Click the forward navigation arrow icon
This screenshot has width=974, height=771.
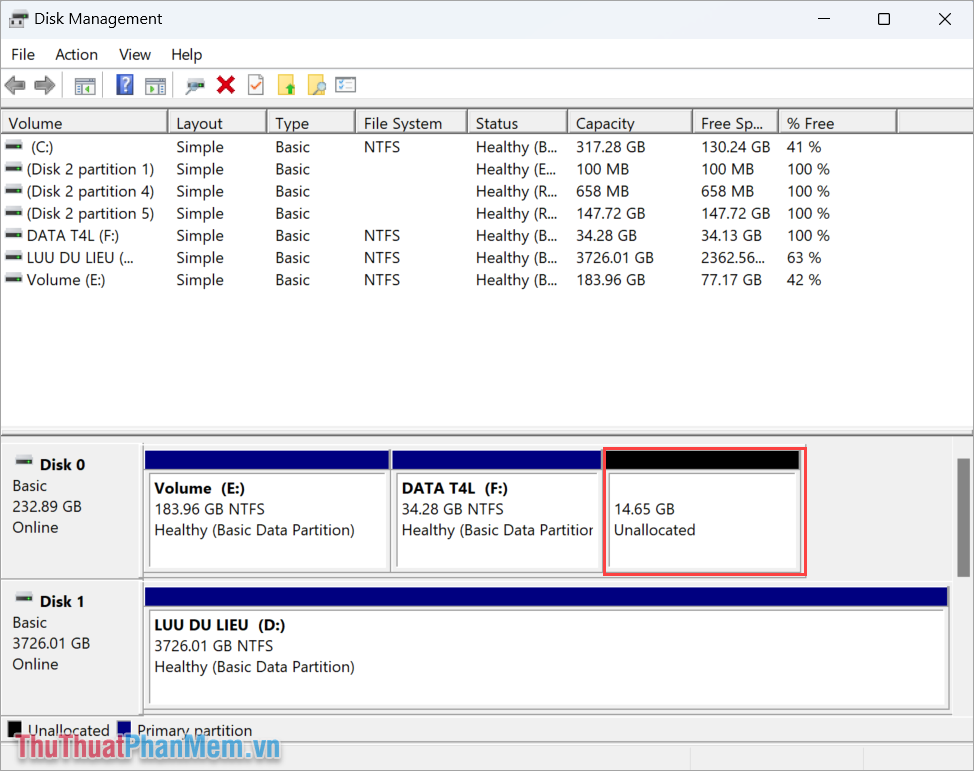45,85
